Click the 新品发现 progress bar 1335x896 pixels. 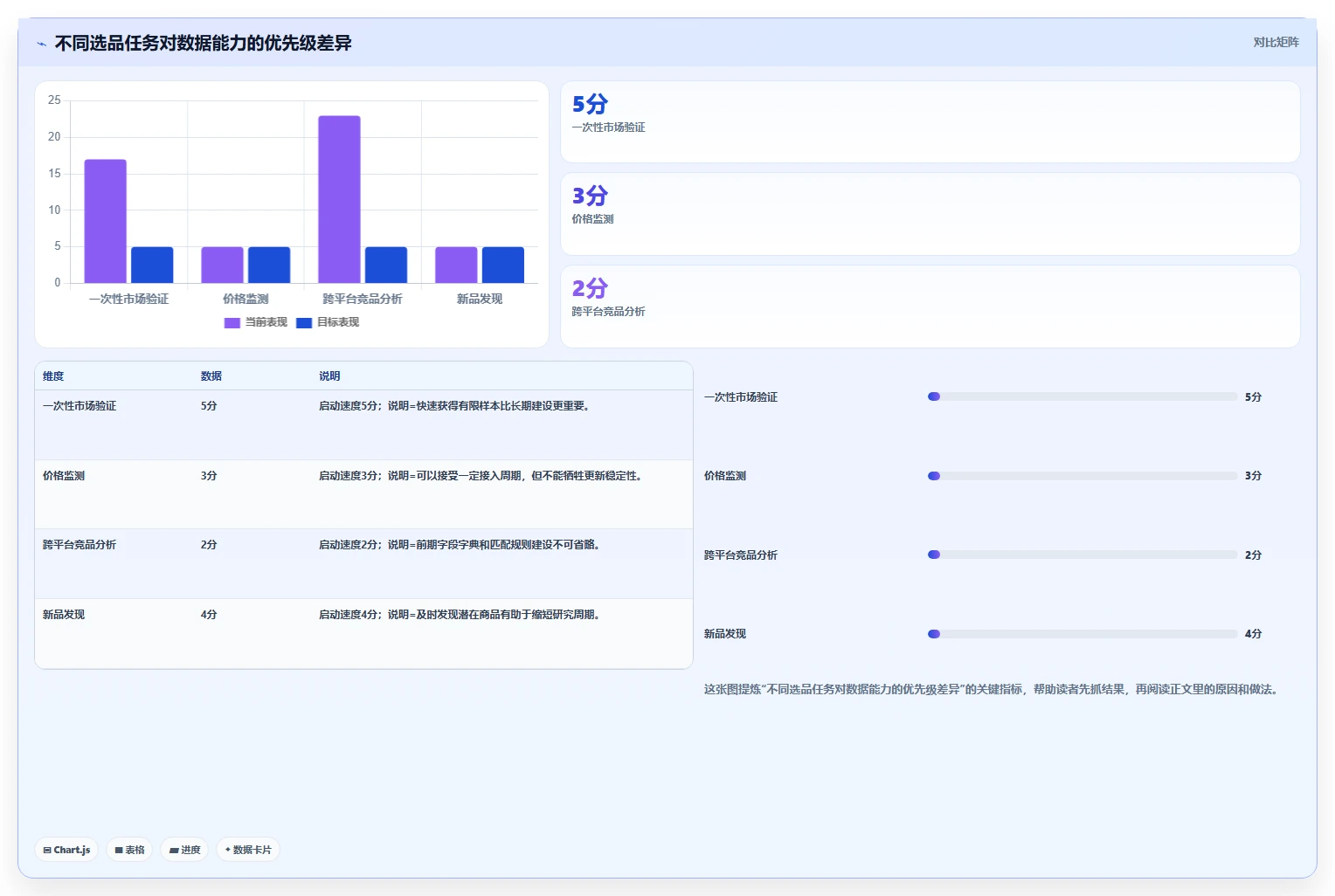coord(1083,634)
